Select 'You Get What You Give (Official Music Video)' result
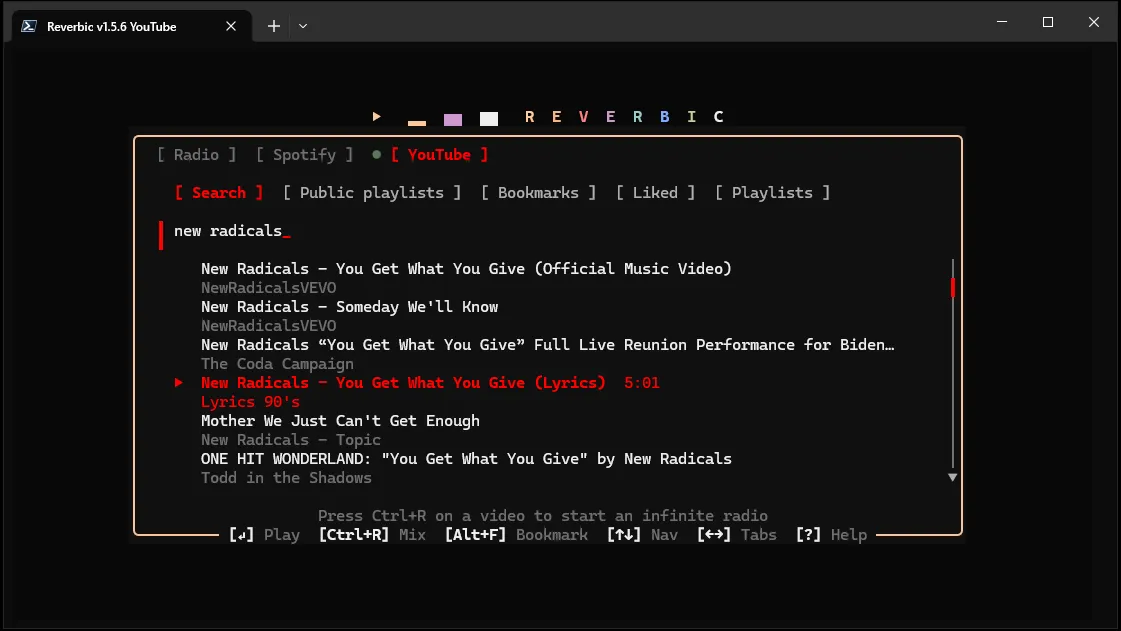1121x631 pixels. tap(466, 269)
